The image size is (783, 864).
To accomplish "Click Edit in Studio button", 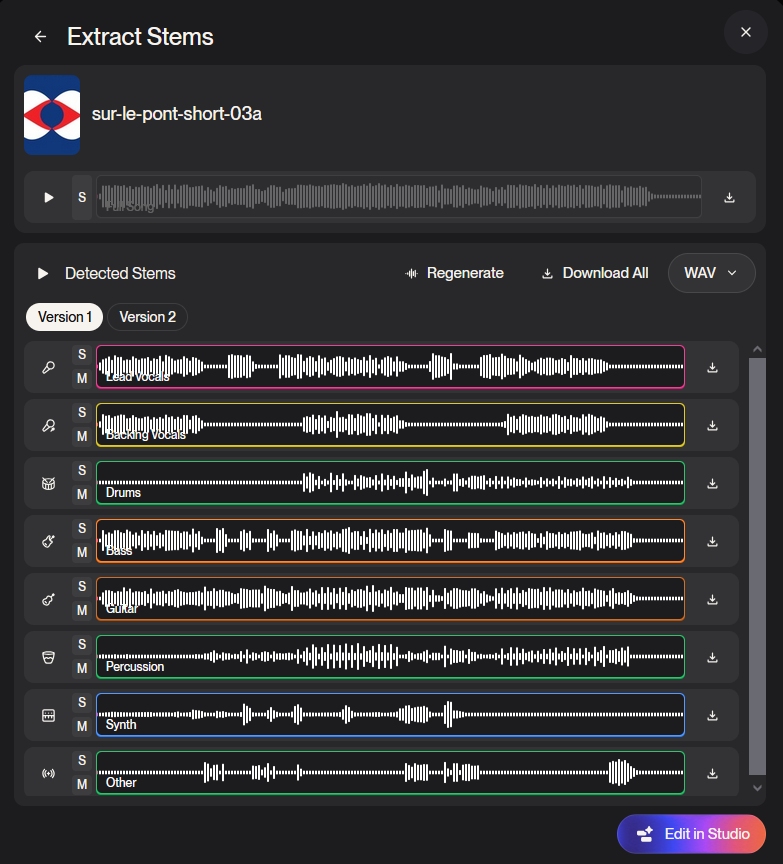I will (692, 834).
